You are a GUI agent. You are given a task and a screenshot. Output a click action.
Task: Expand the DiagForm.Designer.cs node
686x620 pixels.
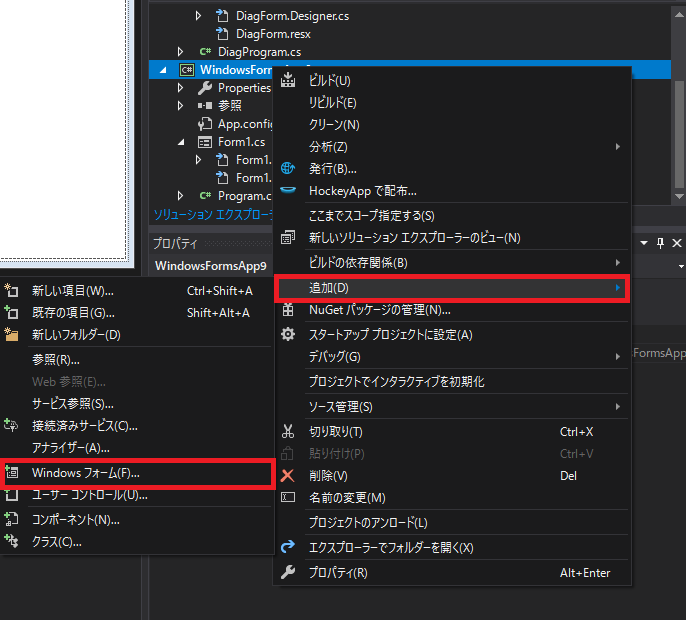click(198, 16)
